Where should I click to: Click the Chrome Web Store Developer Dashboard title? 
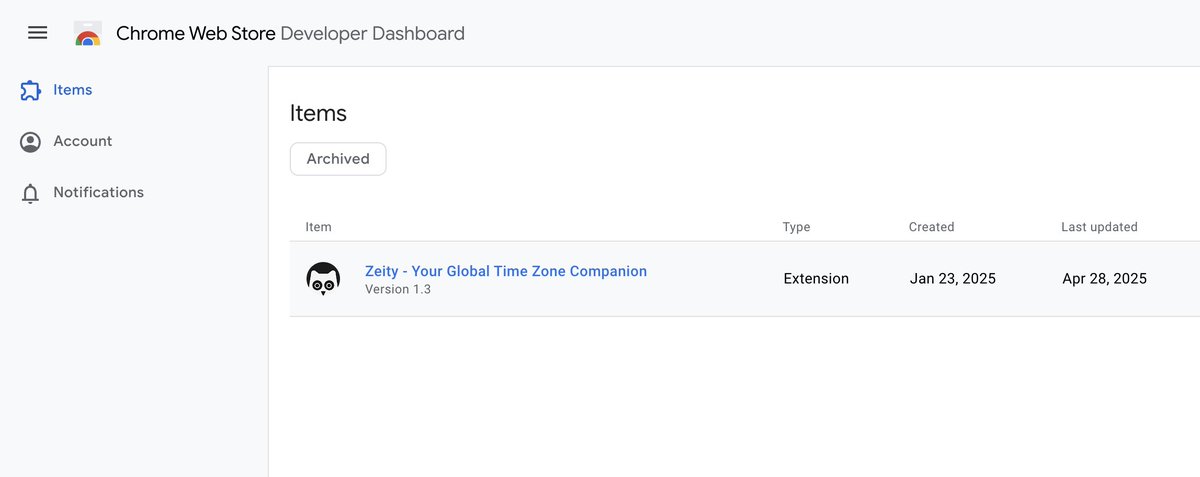point(290,33)
